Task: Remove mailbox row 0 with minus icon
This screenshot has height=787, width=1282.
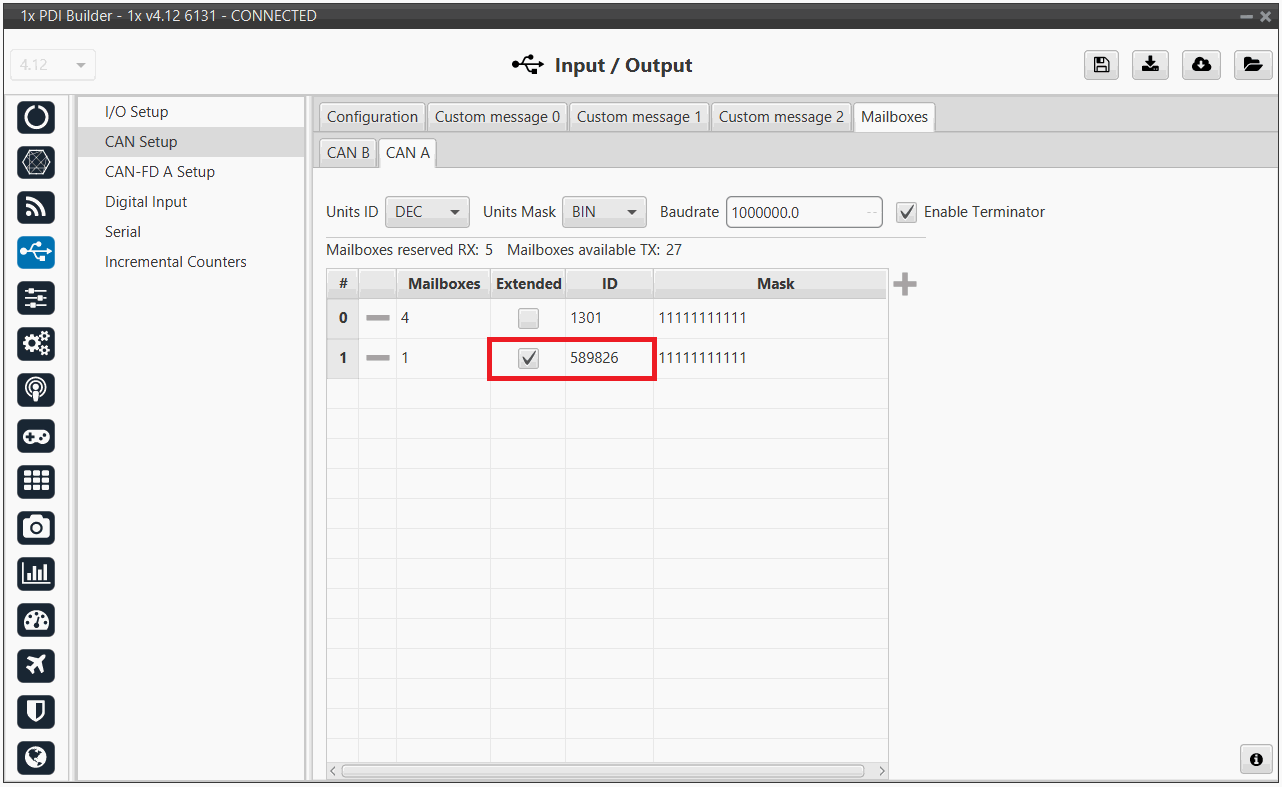Action: (377, 318)
